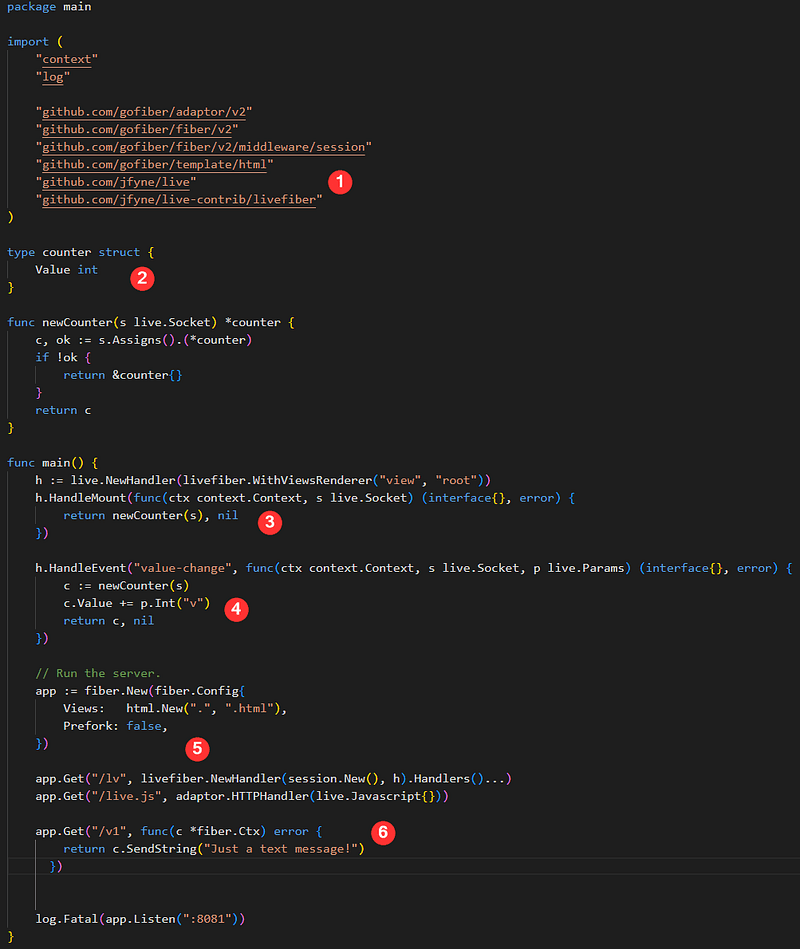The image size is (800, 949).
Task: Follow the fiber/v2/middleware/session import link
Action: (203, 147)
